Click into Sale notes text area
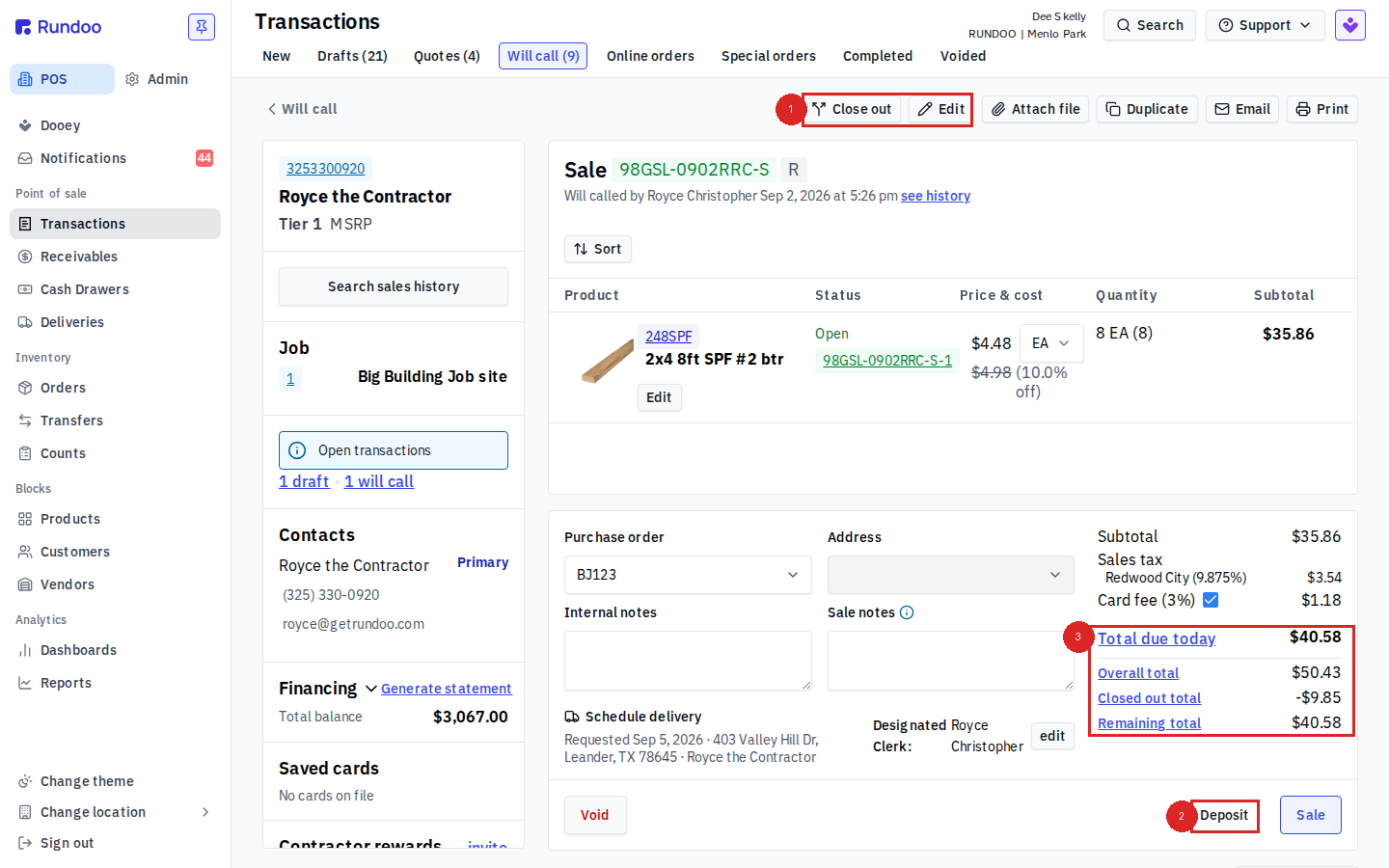This screenshot has height=868, width=1389. tap(951, 661)
